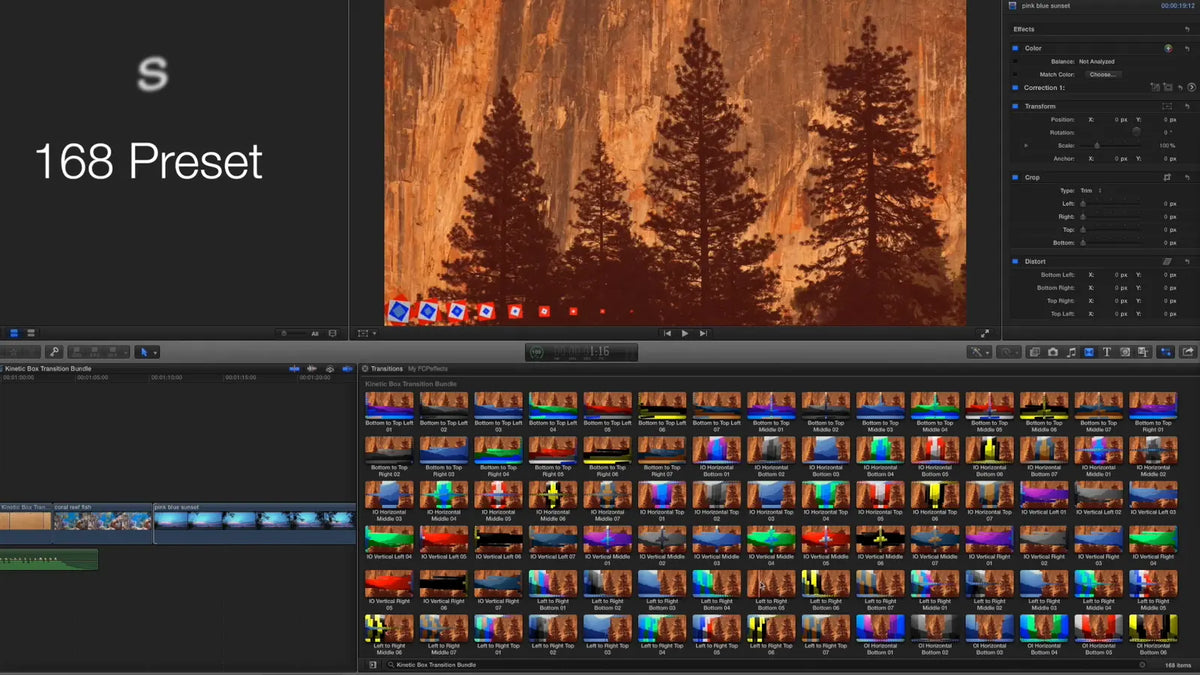Open the Generators browser

tap(1125, 352)
